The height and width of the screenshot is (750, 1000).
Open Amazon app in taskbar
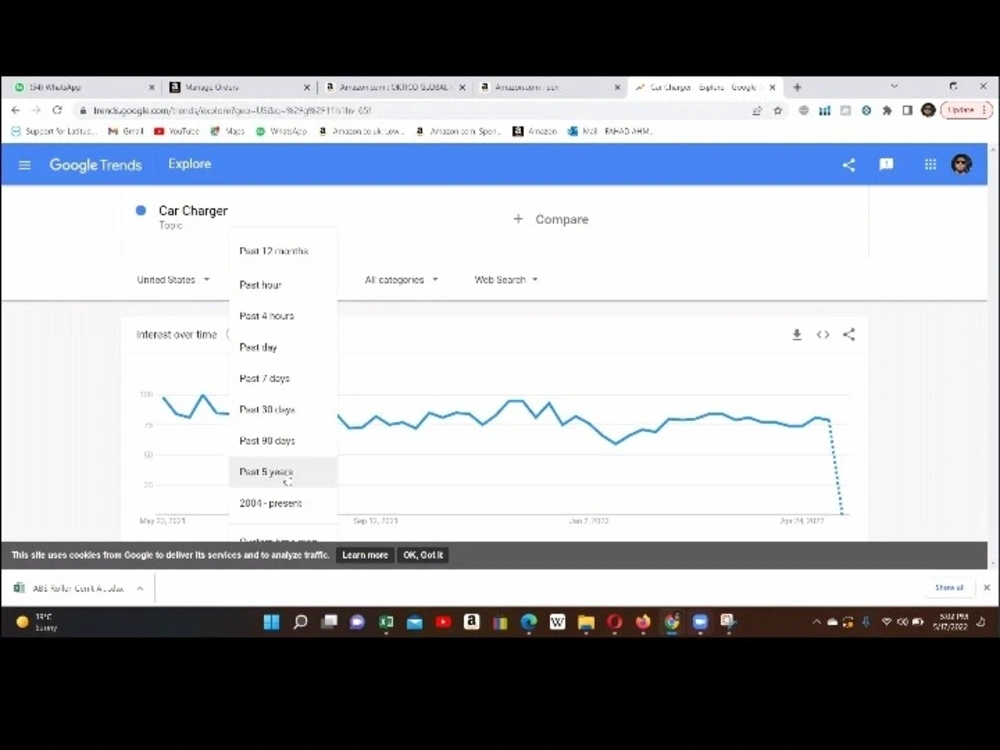pyautogui.click(x=472, y=621)
